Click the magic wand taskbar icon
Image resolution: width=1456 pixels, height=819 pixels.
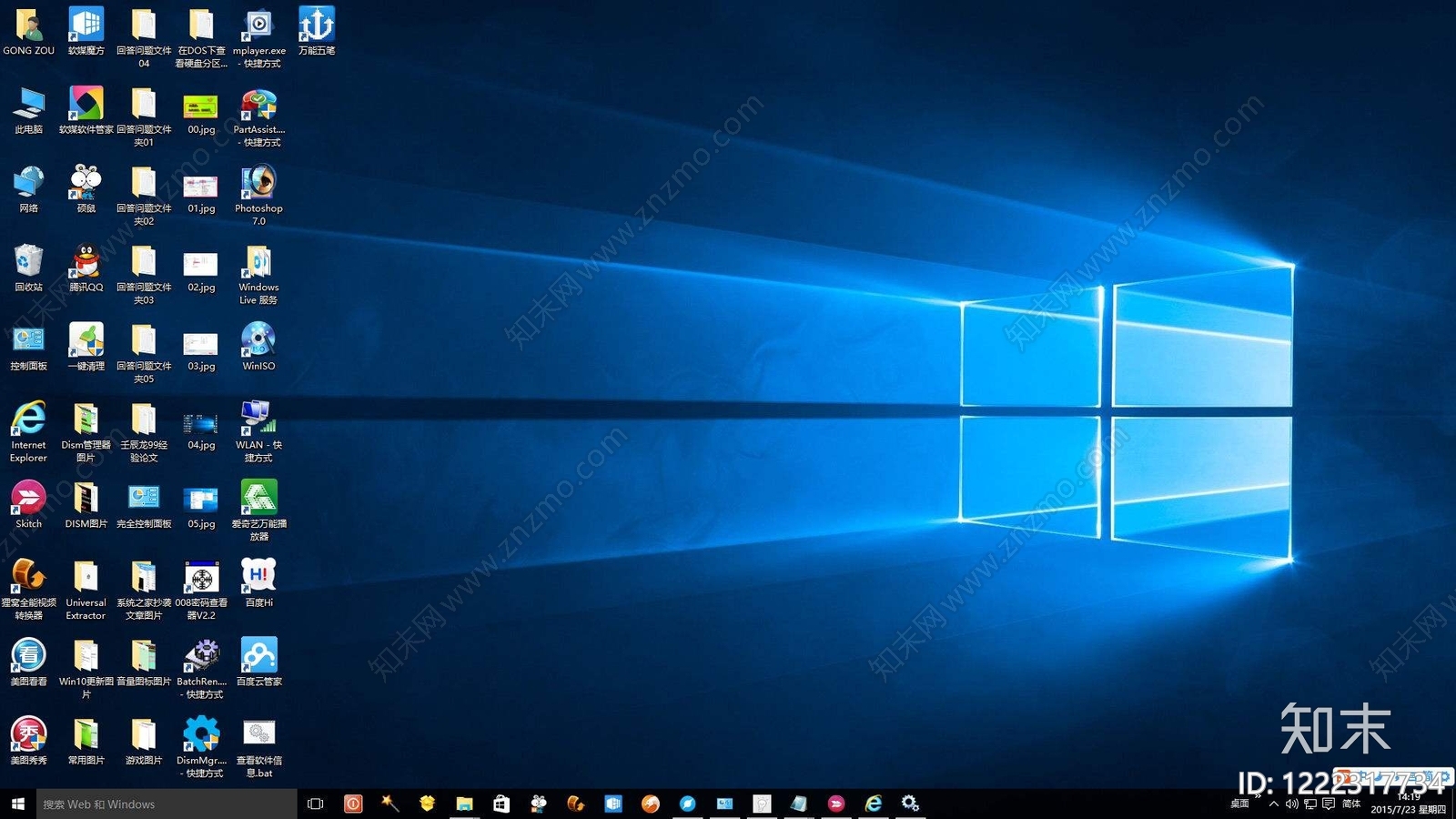[390, 804]
